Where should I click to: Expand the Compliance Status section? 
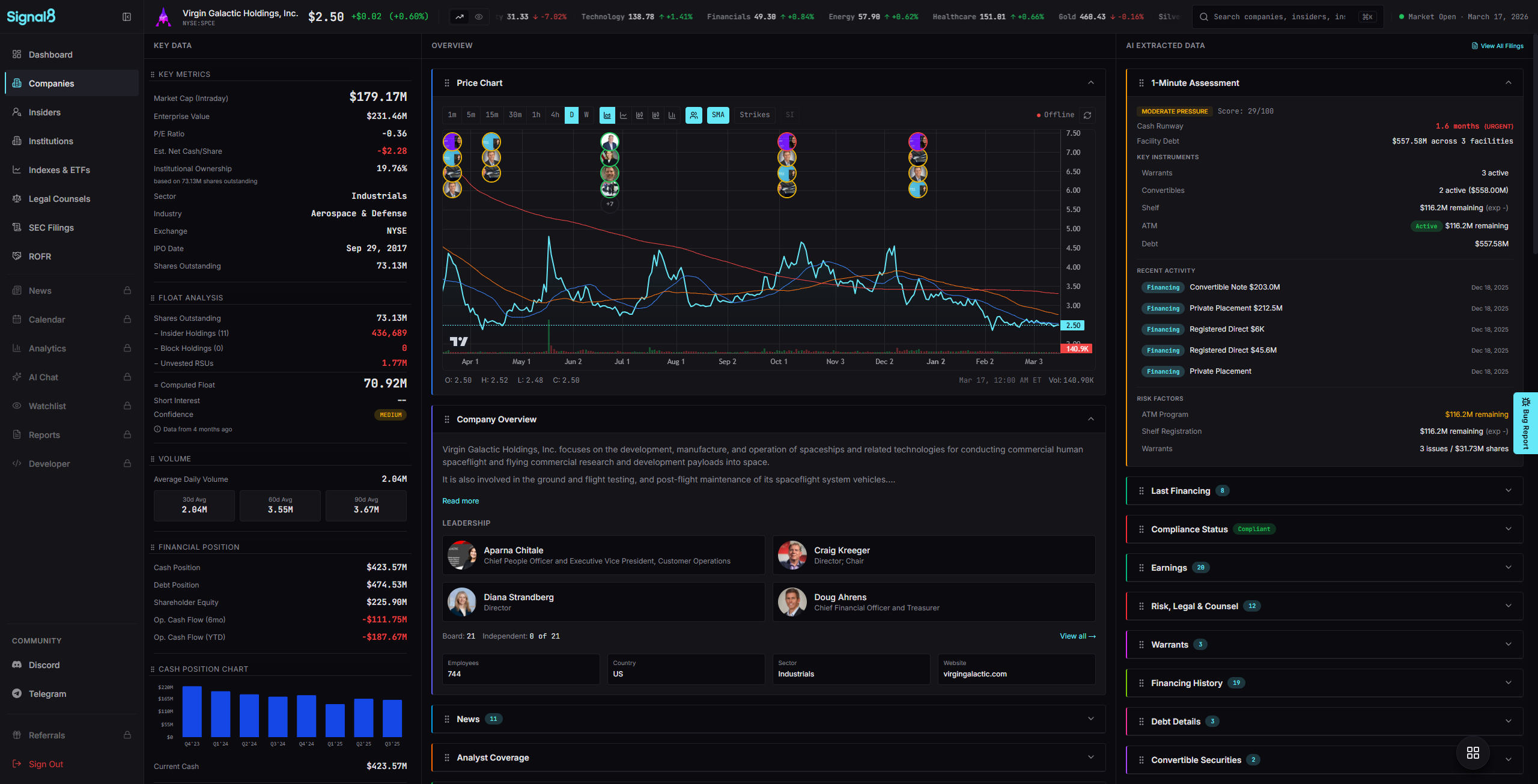1325,529
